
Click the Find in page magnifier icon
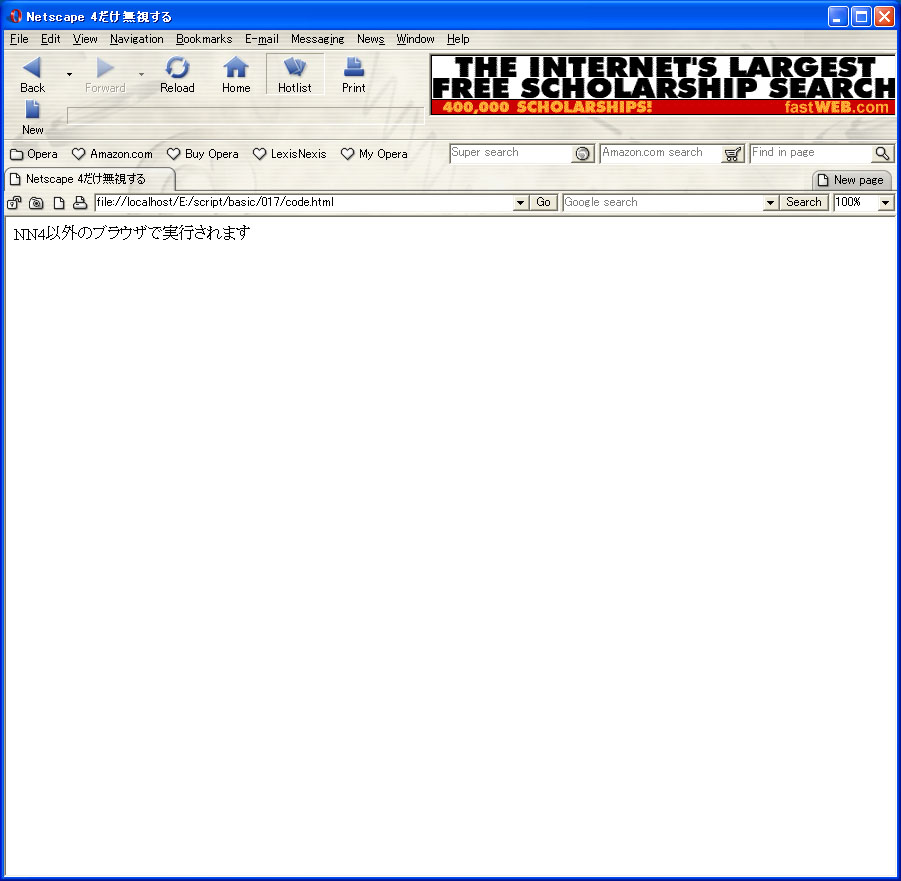883,154
